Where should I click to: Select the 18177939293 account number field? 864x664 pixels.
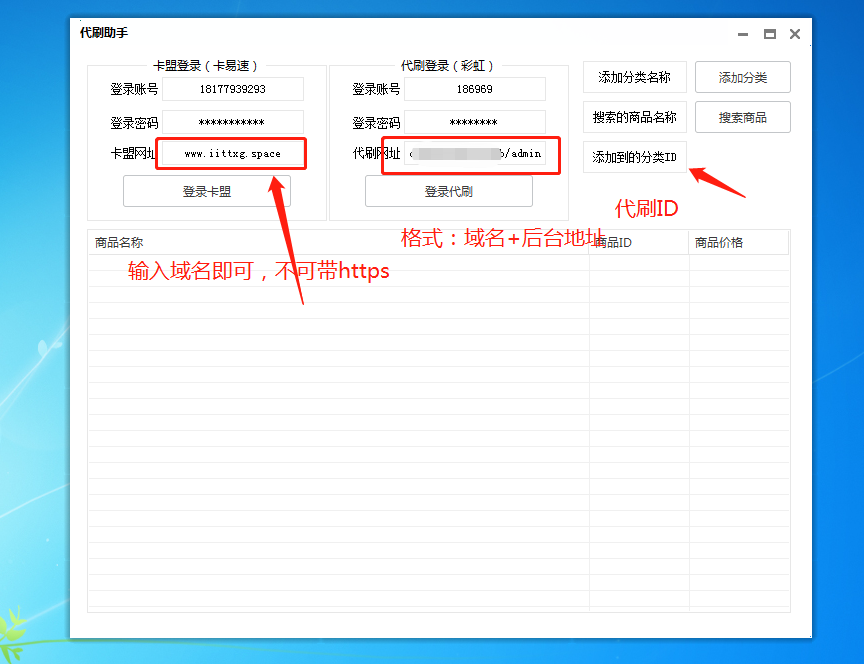[231, 89]
